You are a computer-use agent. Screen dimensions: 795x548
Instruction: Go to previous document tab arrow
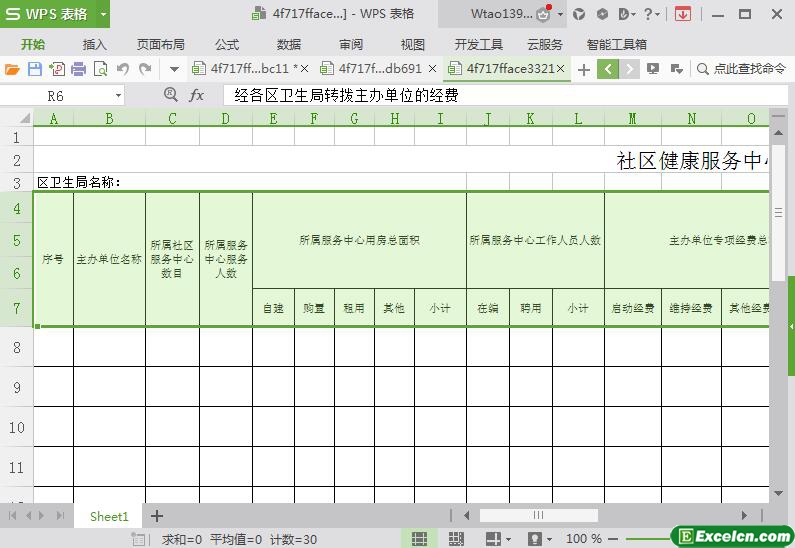[608, 69]
